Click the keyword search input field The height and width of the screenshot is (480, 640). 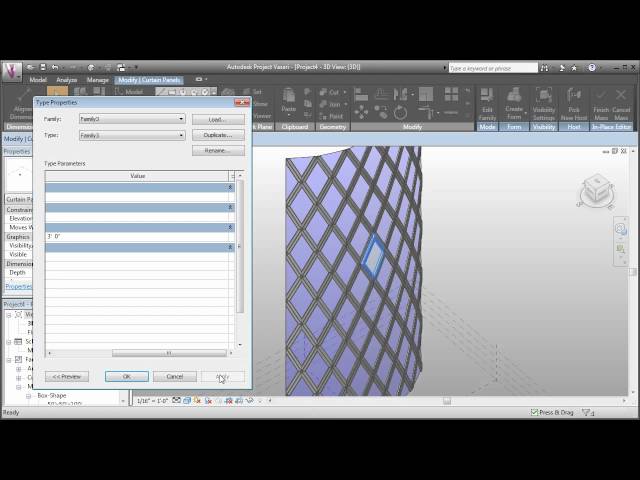[493, 68]
